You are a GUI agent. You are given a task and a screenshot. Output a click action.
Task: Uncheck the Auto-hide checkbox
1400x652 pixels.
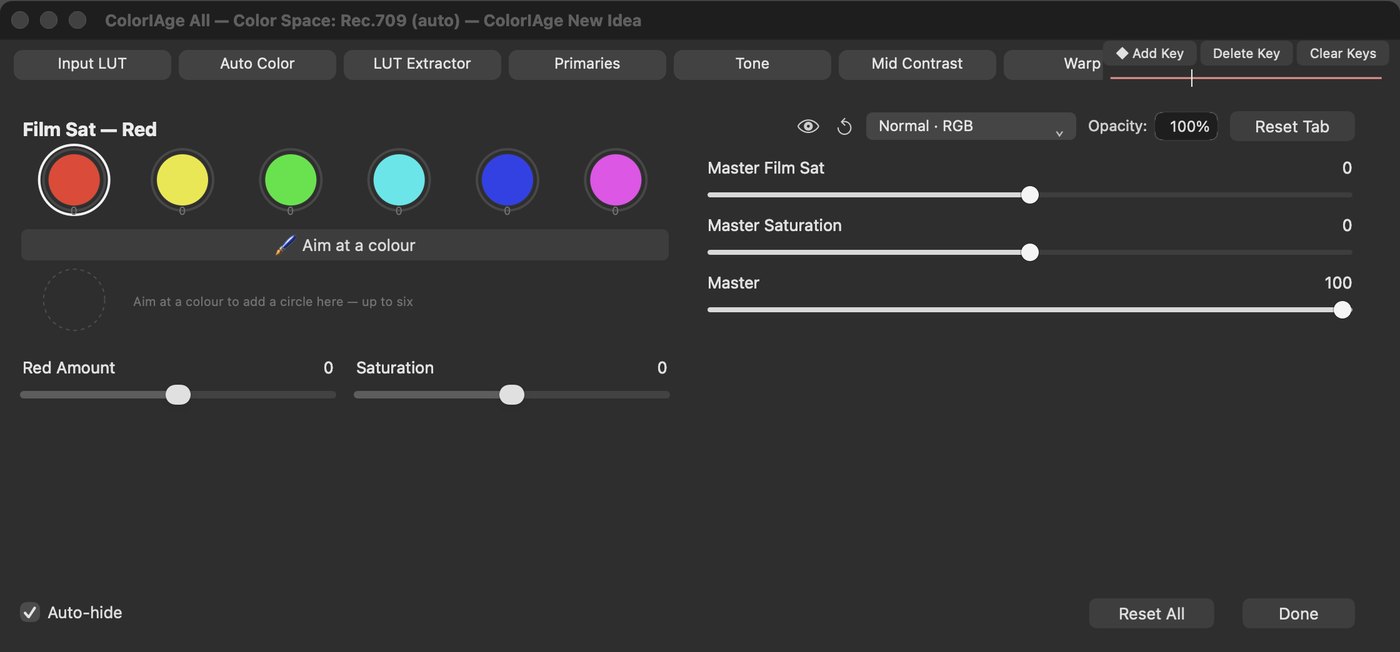(x=30, y=612)
